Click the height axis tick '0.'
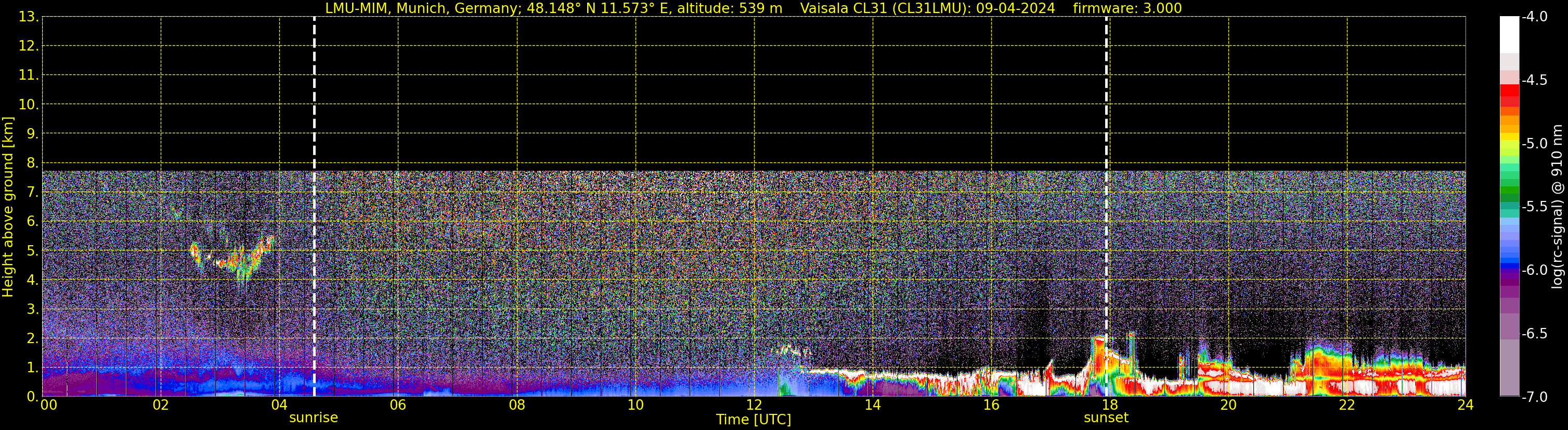The width and height of the screenshot is (1568, 430). tap(32, 397)
